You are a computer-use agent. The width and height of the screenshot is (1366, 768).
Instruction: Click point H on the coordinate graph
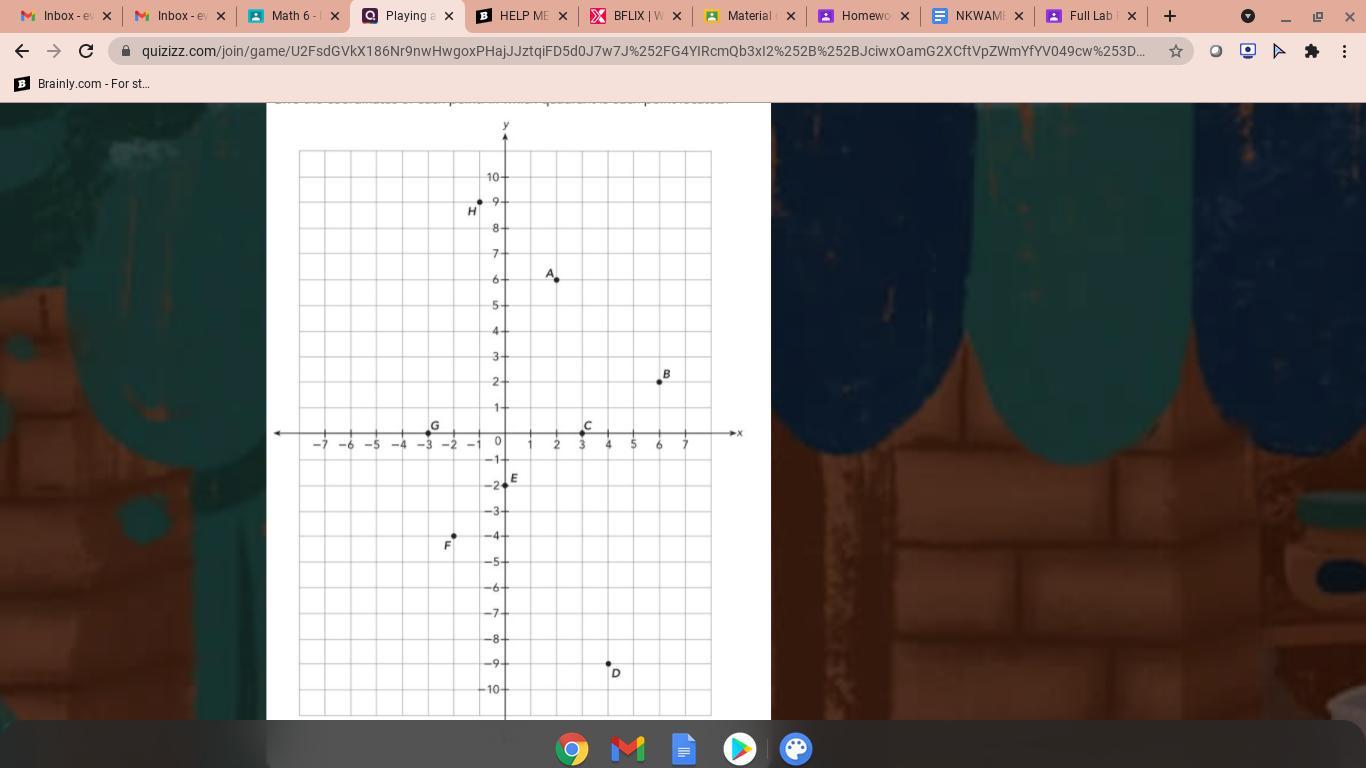click(480, 202)
